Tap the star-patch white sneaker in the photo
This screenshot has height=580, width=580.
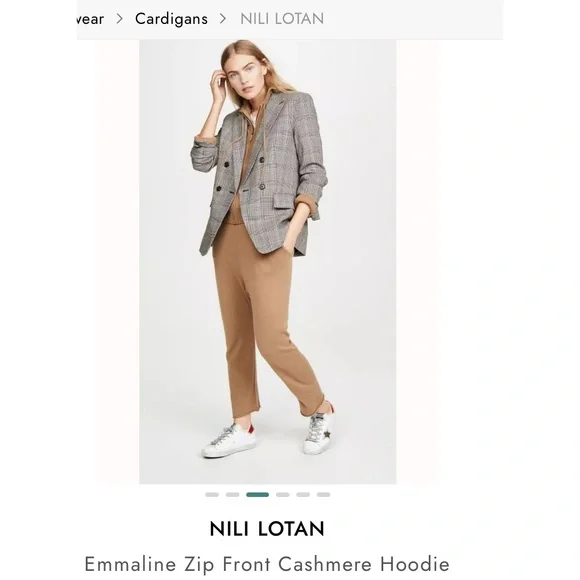319,431
